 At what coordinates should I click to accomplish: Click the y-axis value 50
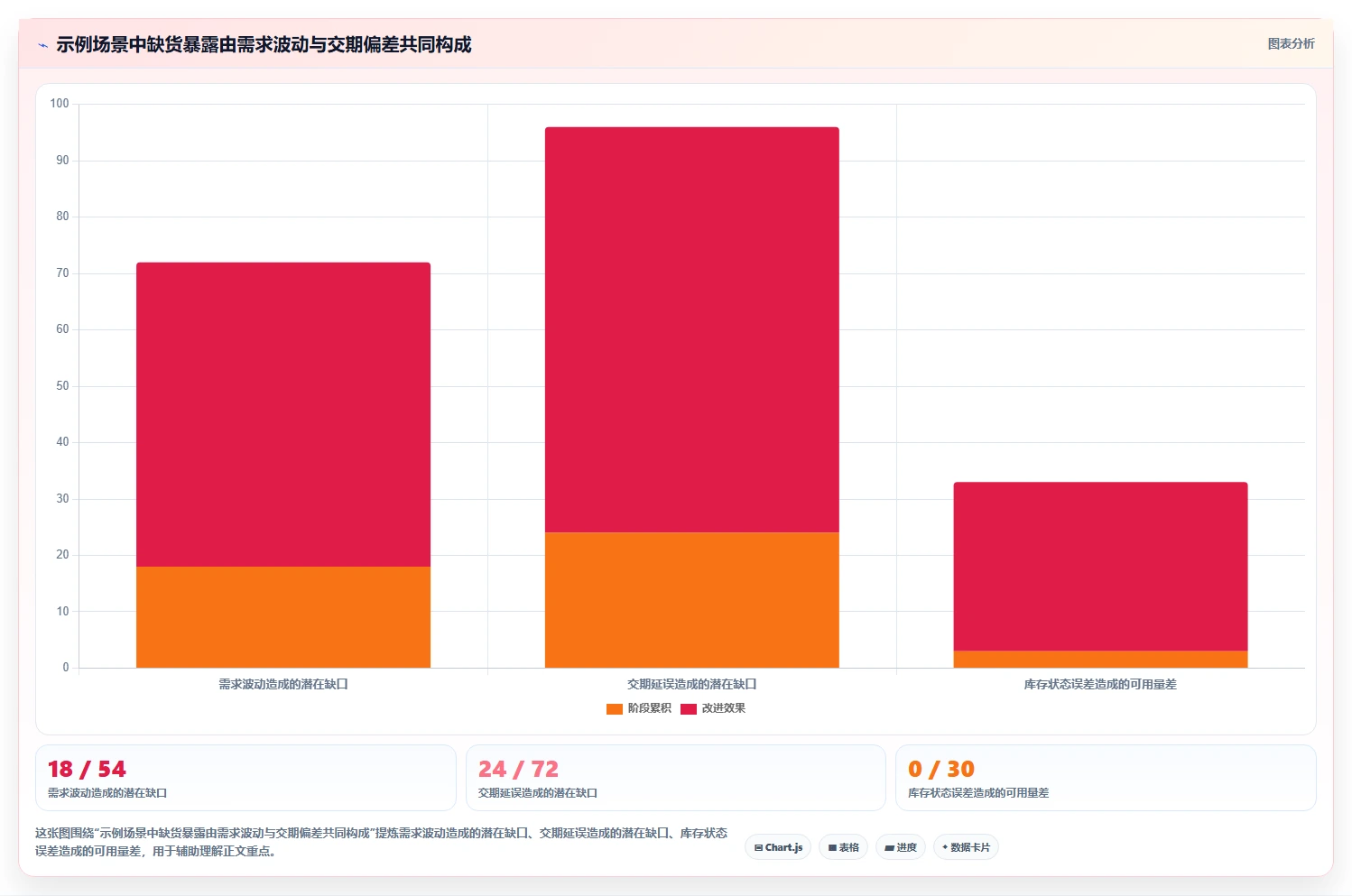(62, 386)
